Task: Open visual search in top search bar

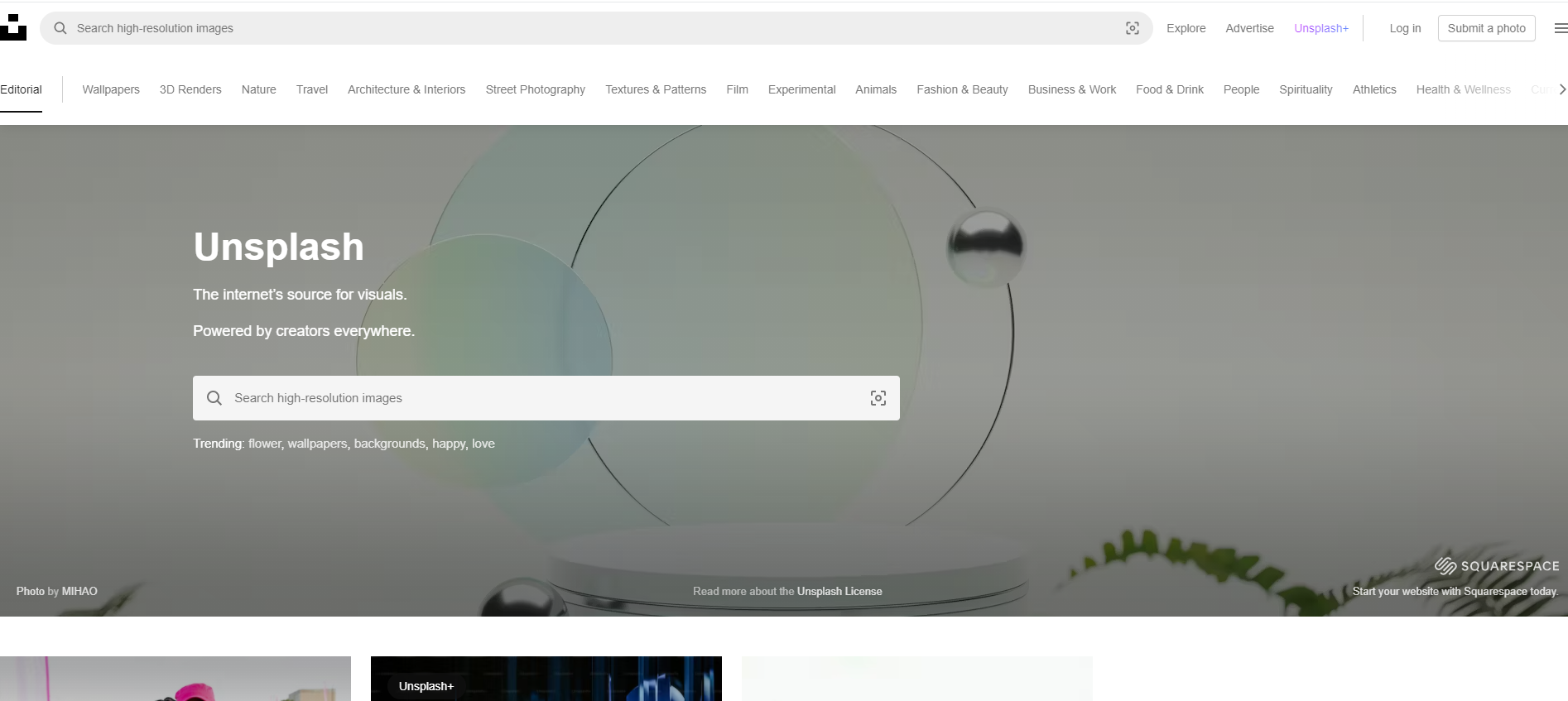Action: 1133,28
